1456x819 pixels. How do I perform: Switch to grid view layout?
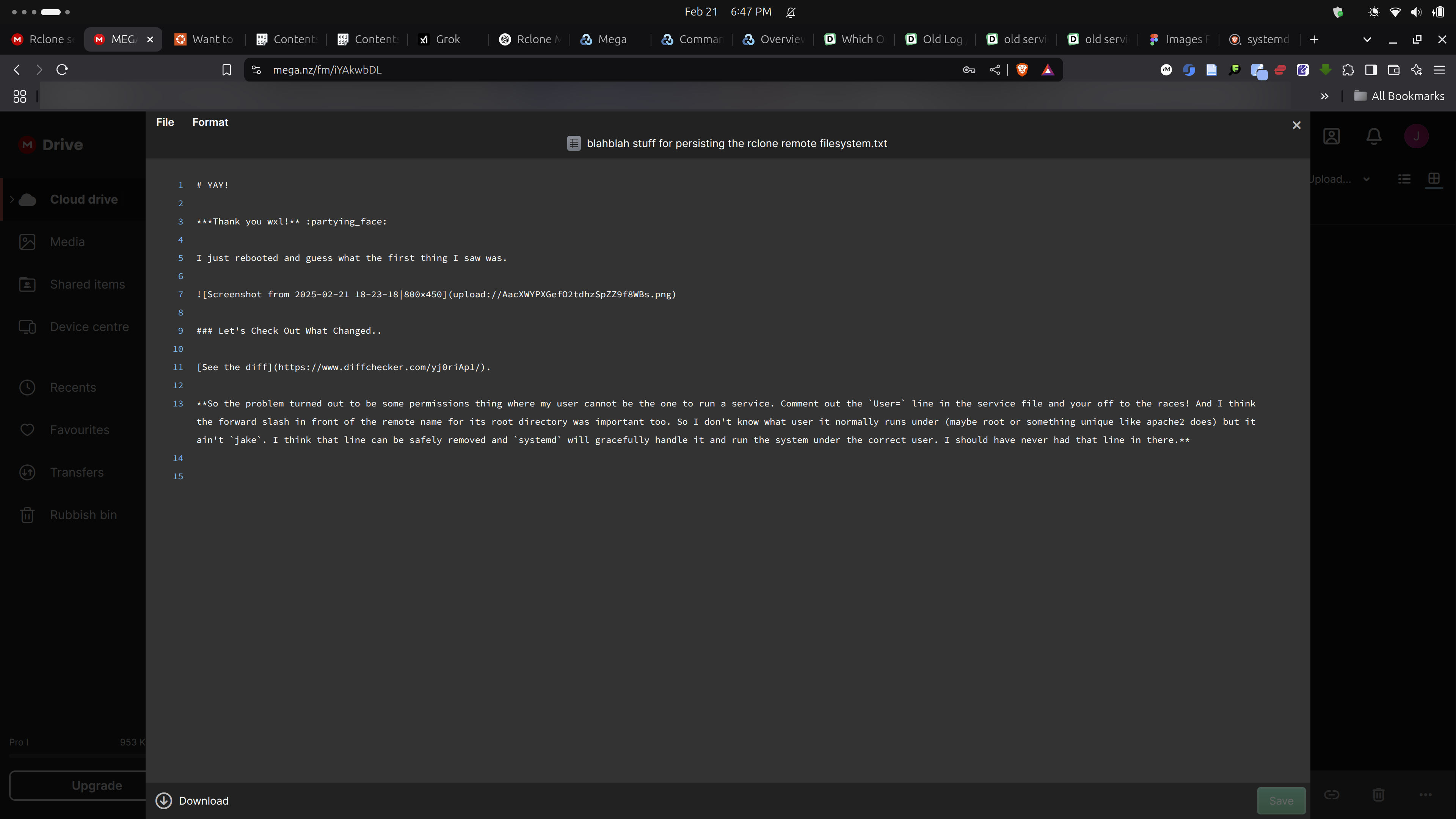[x=1434, y=179]
